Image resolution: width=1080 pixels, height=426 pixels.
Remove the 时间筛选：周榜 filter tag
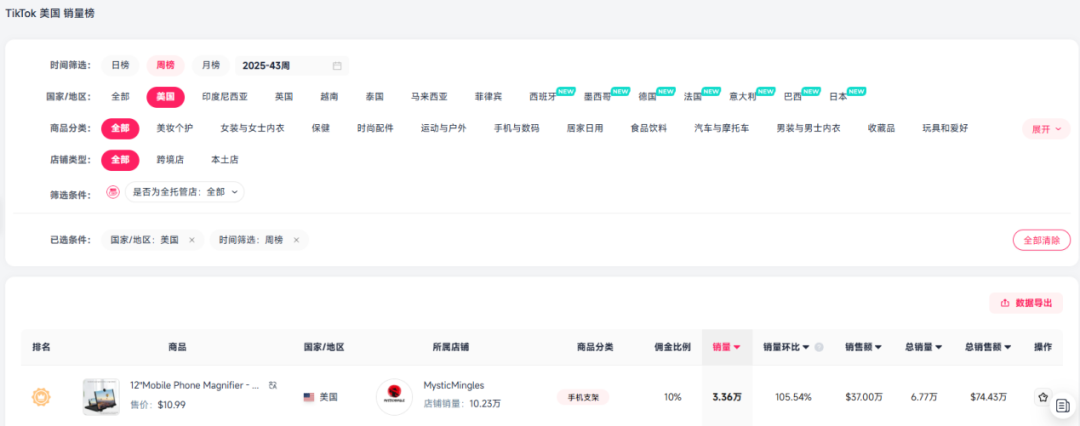pyautogui.click(x=297, y=240)
